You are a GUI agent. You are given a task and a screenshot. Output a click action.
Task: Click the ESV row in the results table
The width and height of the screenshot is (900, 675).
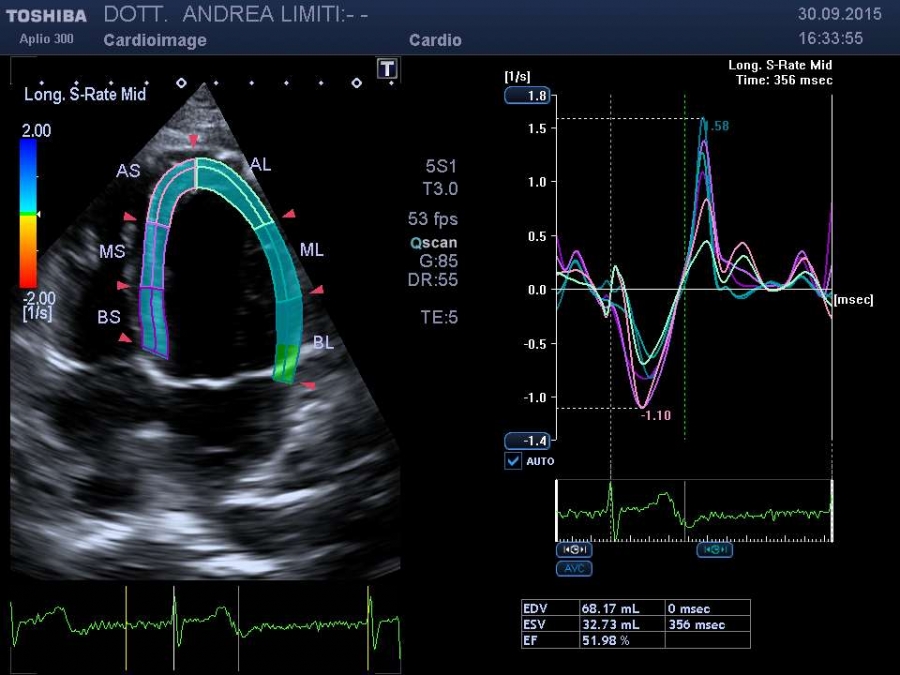point(635,624)
